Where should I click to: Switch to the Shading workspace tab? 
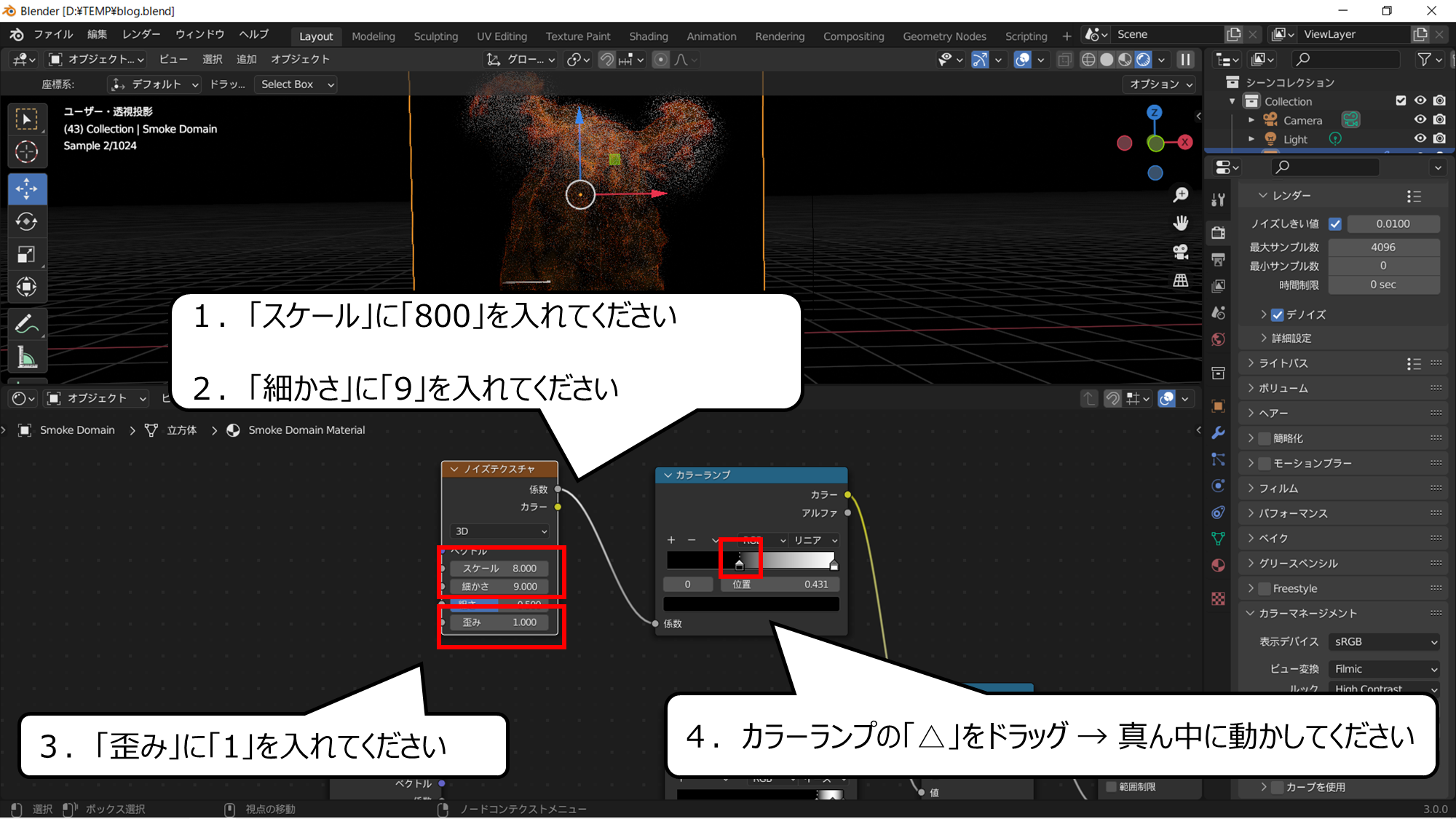[x=648, y=36]
